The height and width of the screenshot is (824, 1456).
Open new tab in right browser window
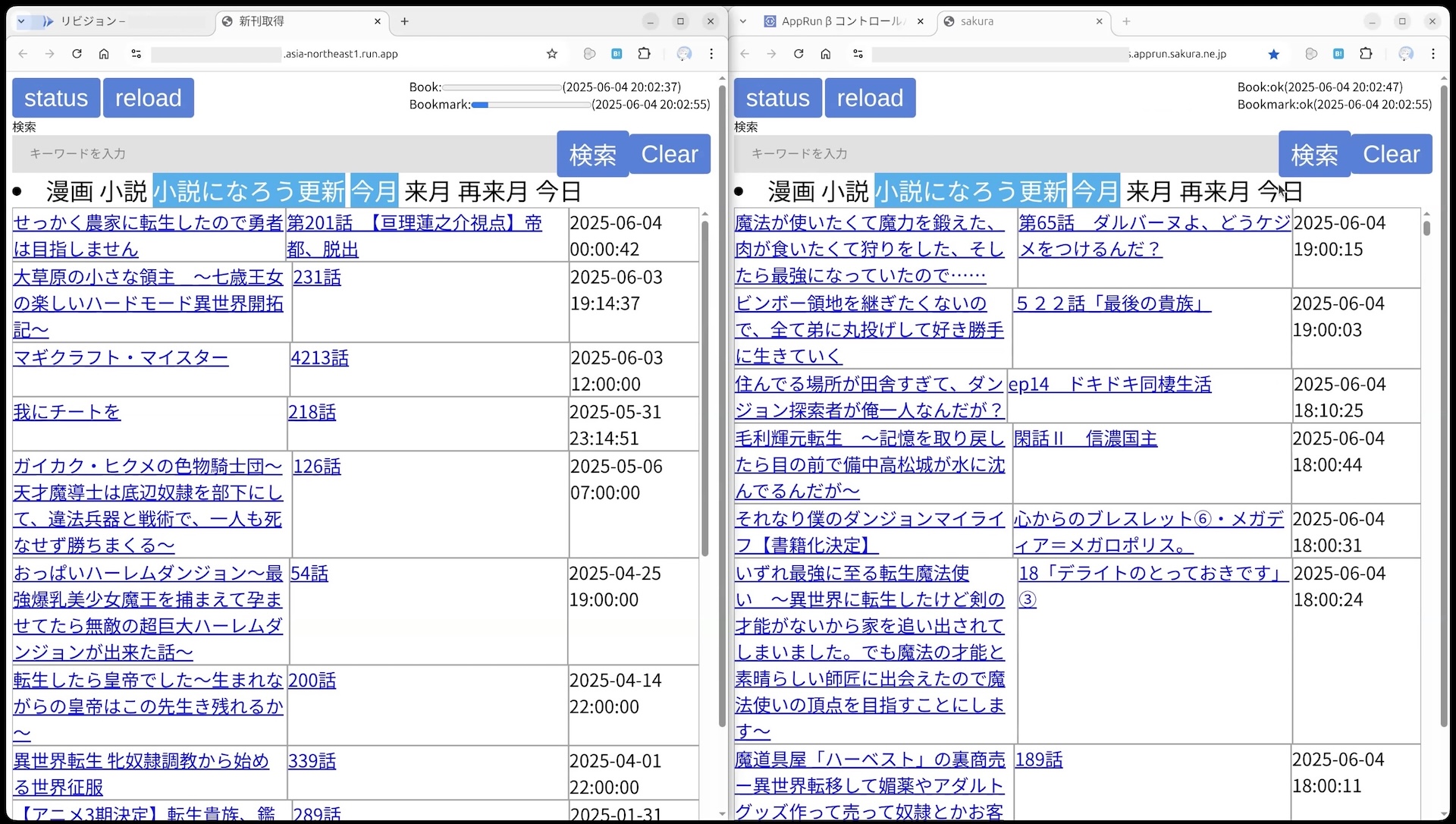click(1127, 21)
